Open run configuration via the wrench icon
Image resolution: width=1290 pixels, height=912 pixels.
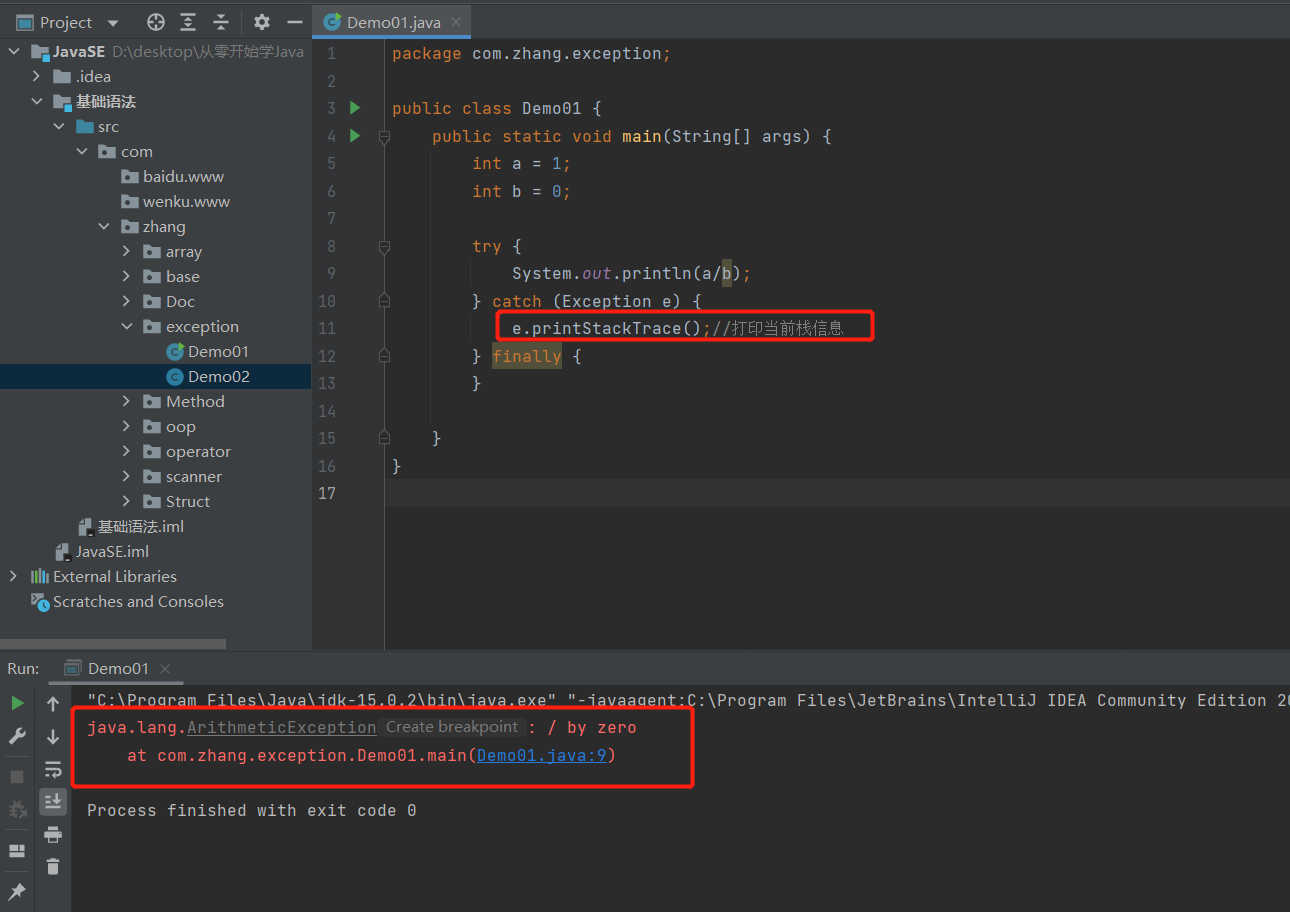click(x=17, y=737)
